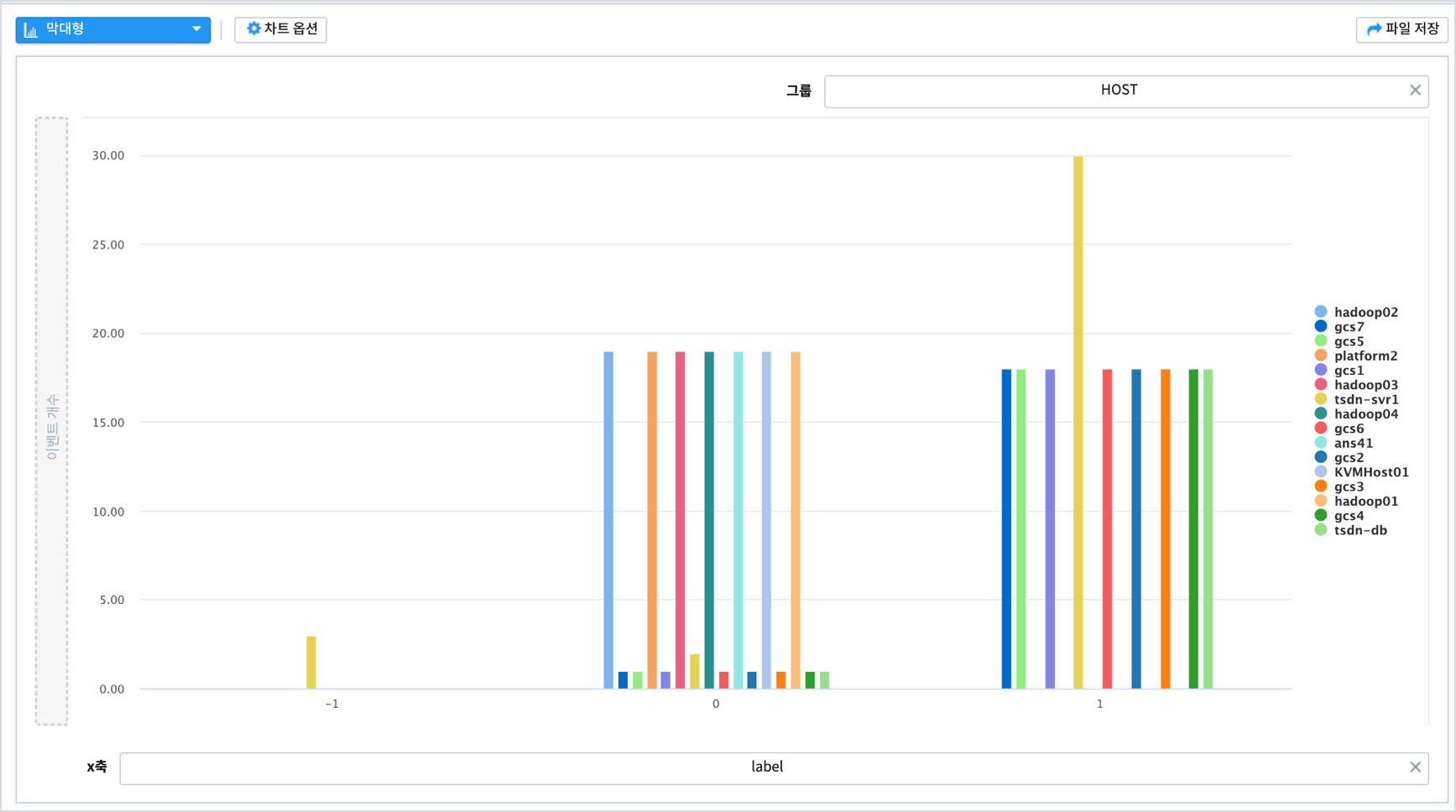Click the label x축 input field
The image size is (1456, 812).
coord(774,768)
